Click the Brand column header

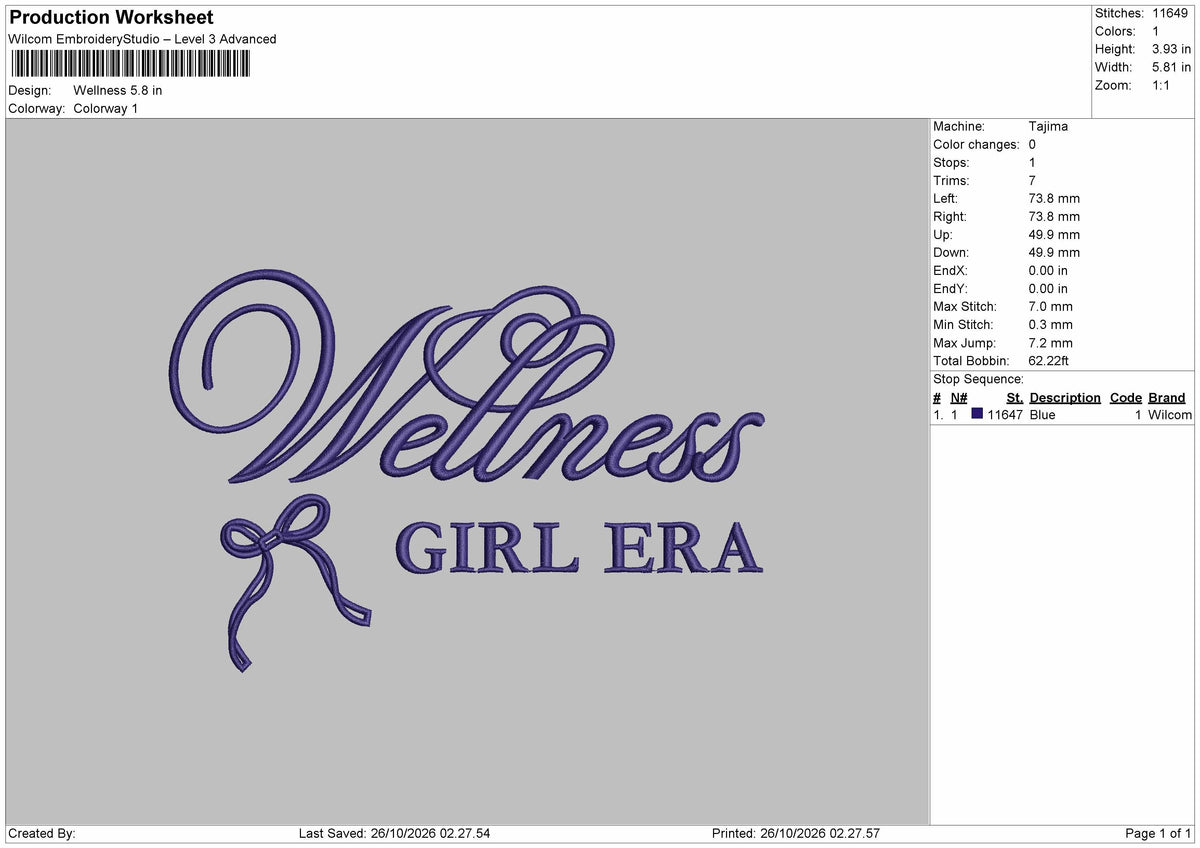click(x=1167, y=397)
